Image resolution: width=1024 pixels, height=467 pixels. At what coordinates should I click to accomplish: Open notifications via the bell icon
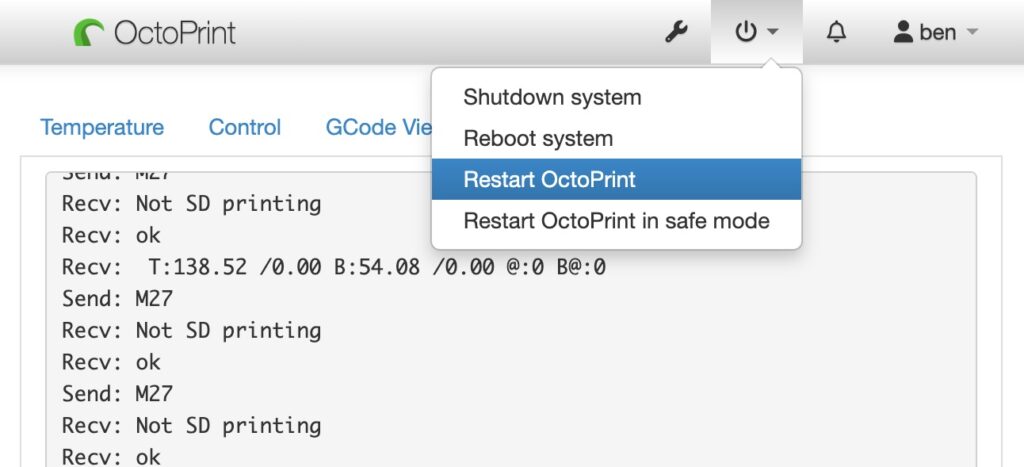(x=836, y=33)
